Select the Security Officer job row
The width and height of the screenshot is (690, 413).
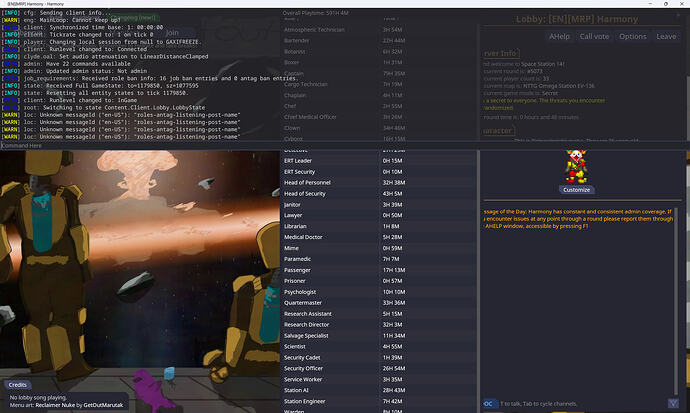click(x=378, y=368)
